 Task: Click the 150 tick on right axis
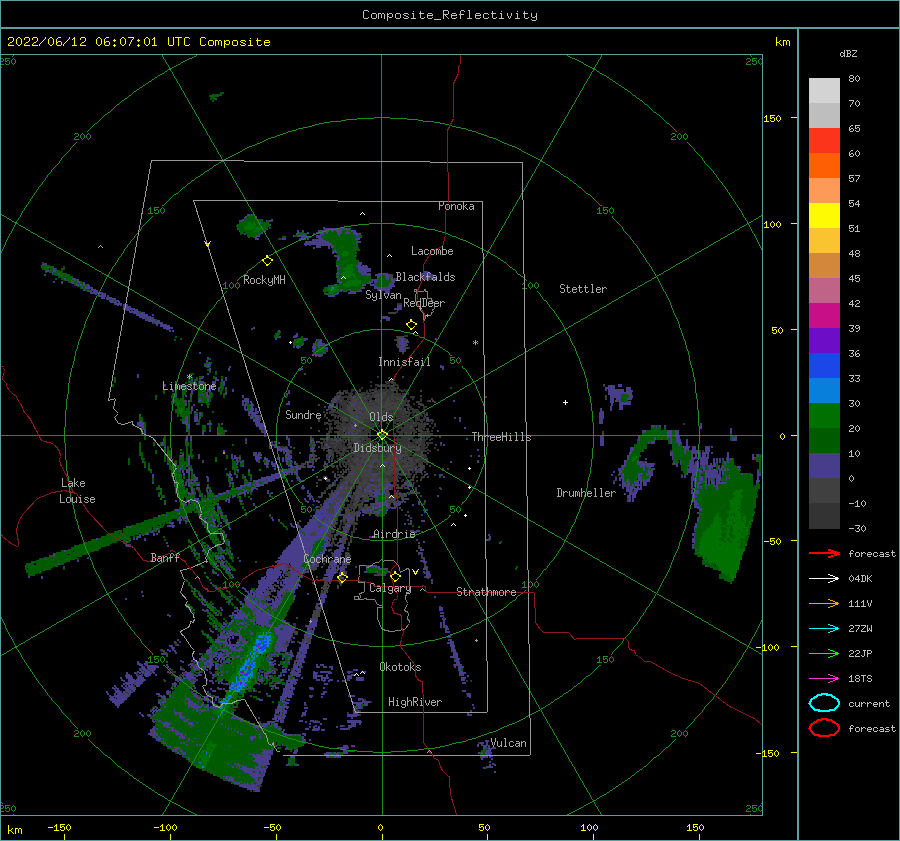click(x=772, y=118)
